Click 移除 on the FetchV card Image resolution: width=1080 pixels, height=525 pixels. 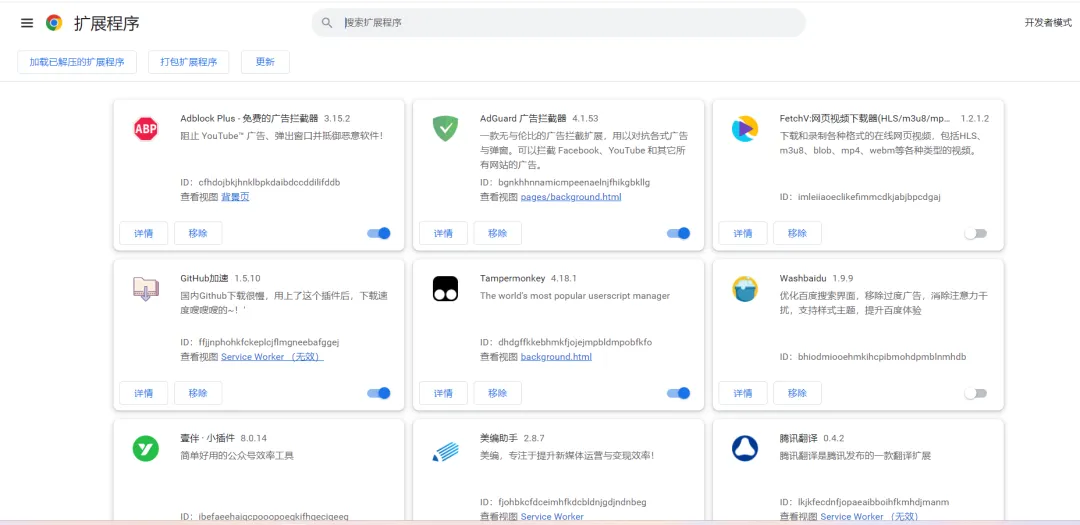tap(797, 233)
